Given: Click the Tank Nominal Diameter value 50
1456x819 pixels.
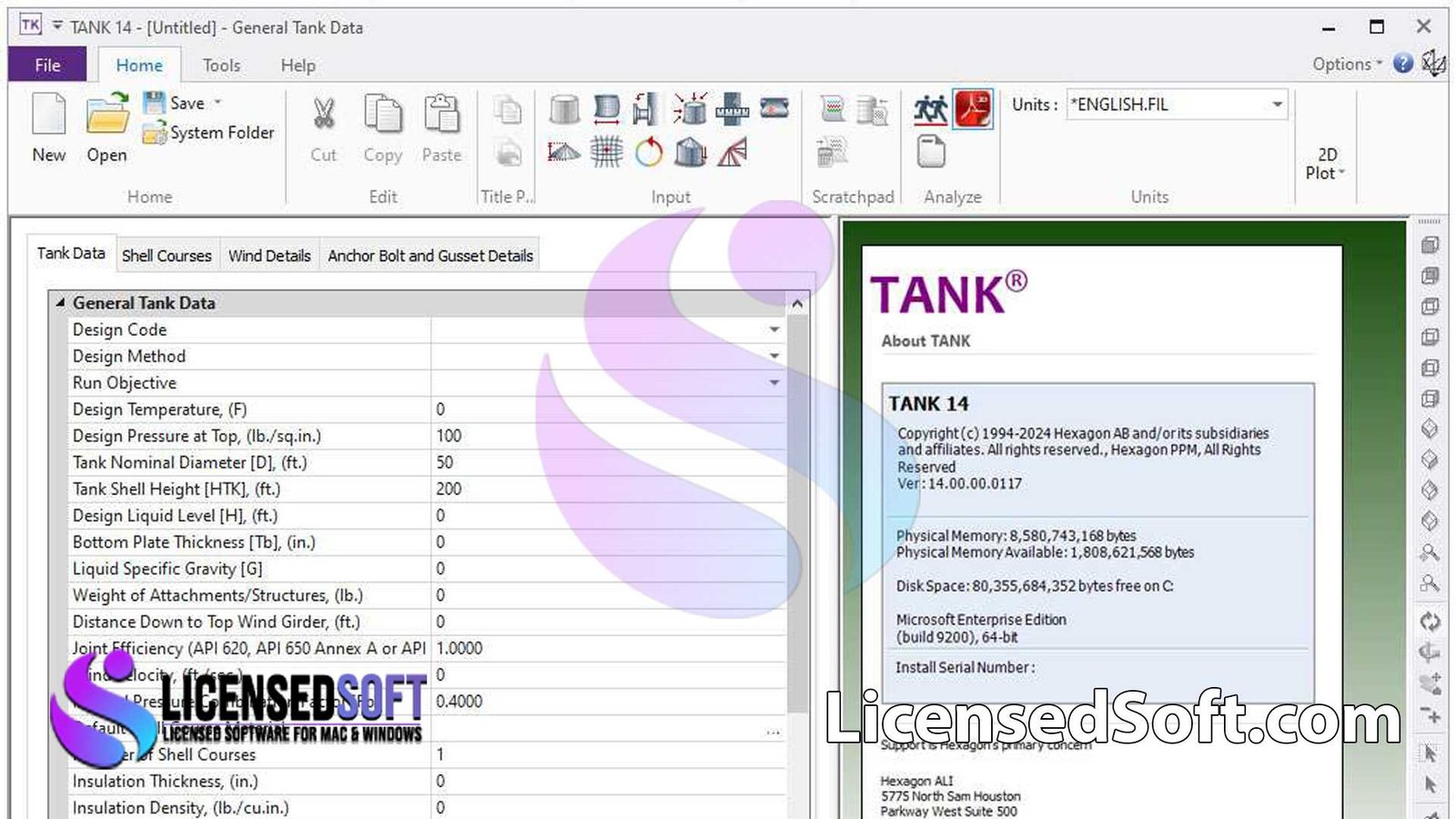Looking at the screenshot, I should pyautogui.click(x=608, y=461).
